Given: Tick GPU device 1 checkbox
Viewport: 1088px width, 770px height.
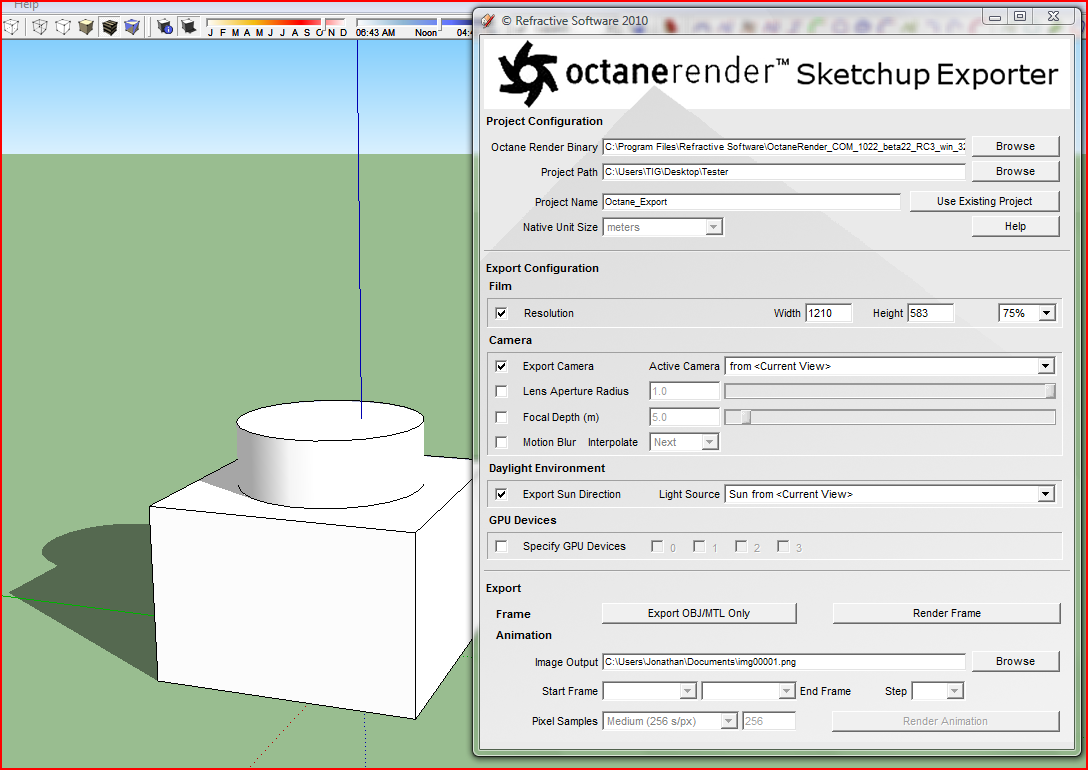Looking at the screenshot, I should pyautogui.click(x=699, y=547).
